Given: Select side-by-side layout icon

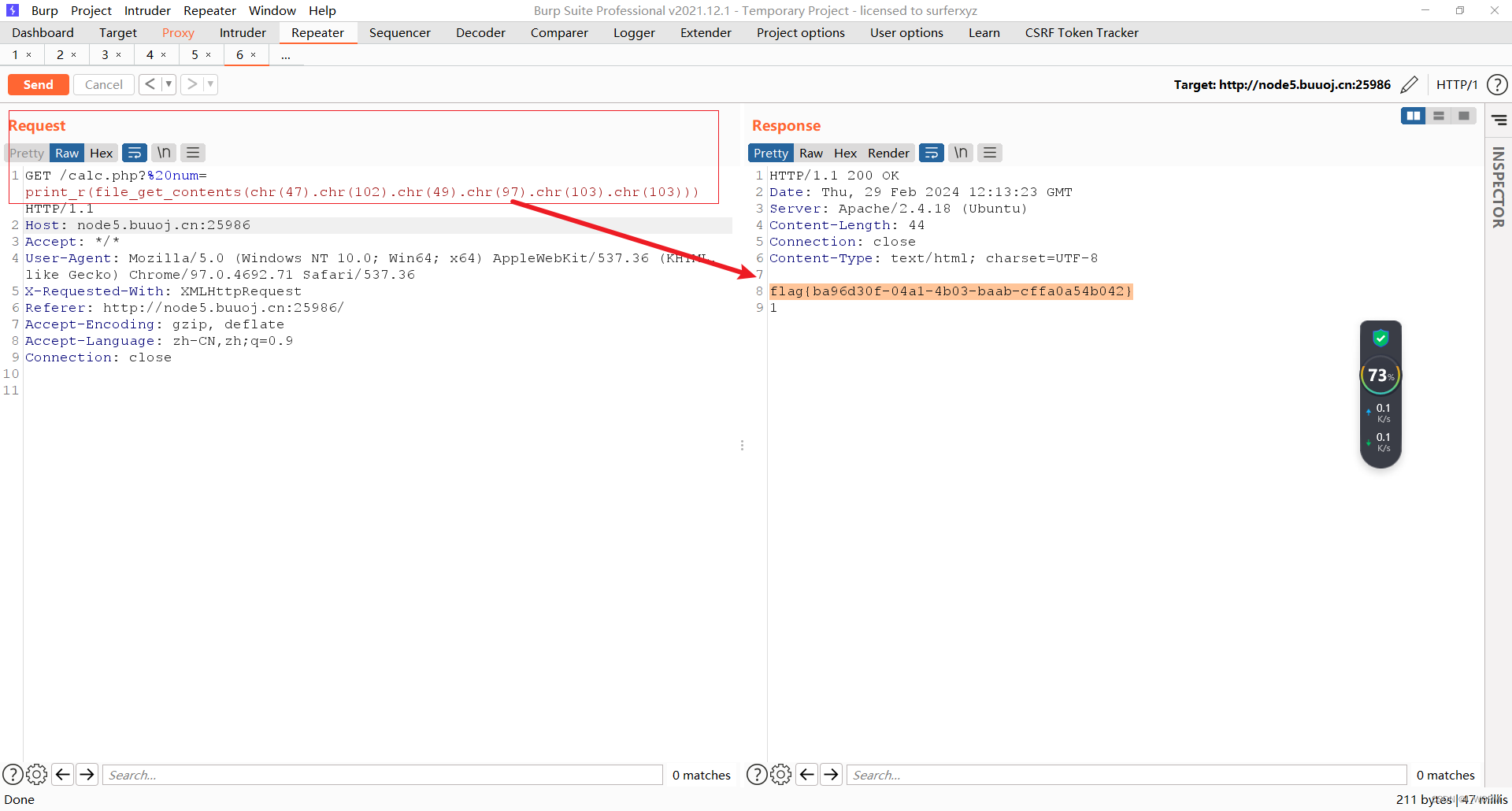Looking at the screenshot, I should click(x=1414, y=116).
